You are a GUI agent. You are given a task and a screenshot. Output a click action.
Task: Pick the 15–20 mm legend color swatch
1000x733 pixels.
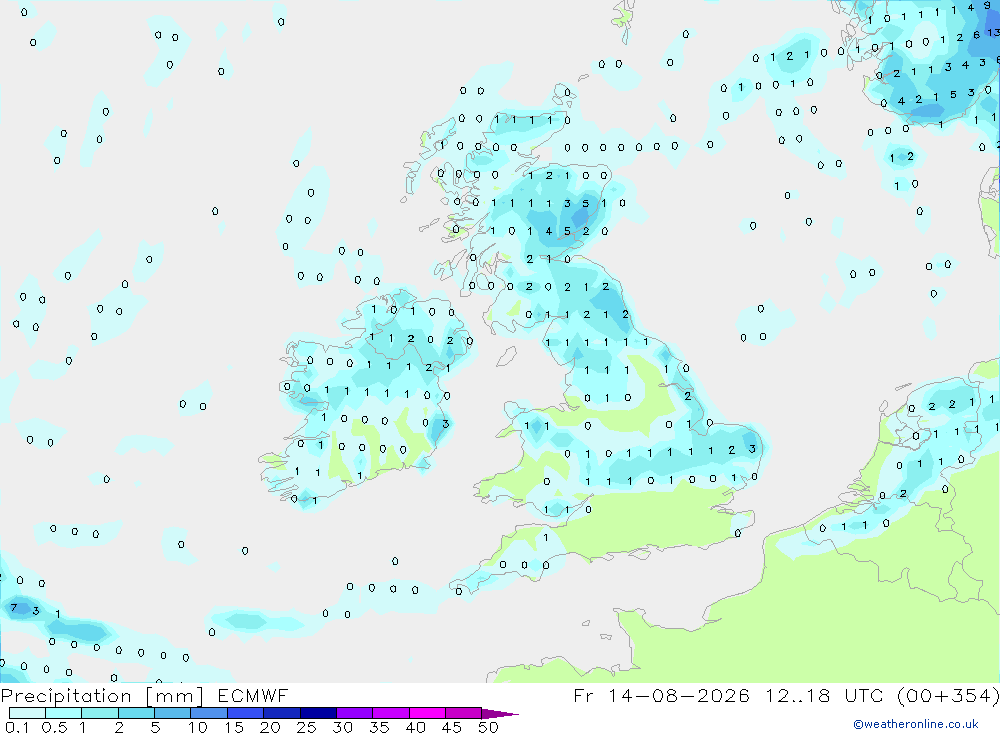pos(246,713)
